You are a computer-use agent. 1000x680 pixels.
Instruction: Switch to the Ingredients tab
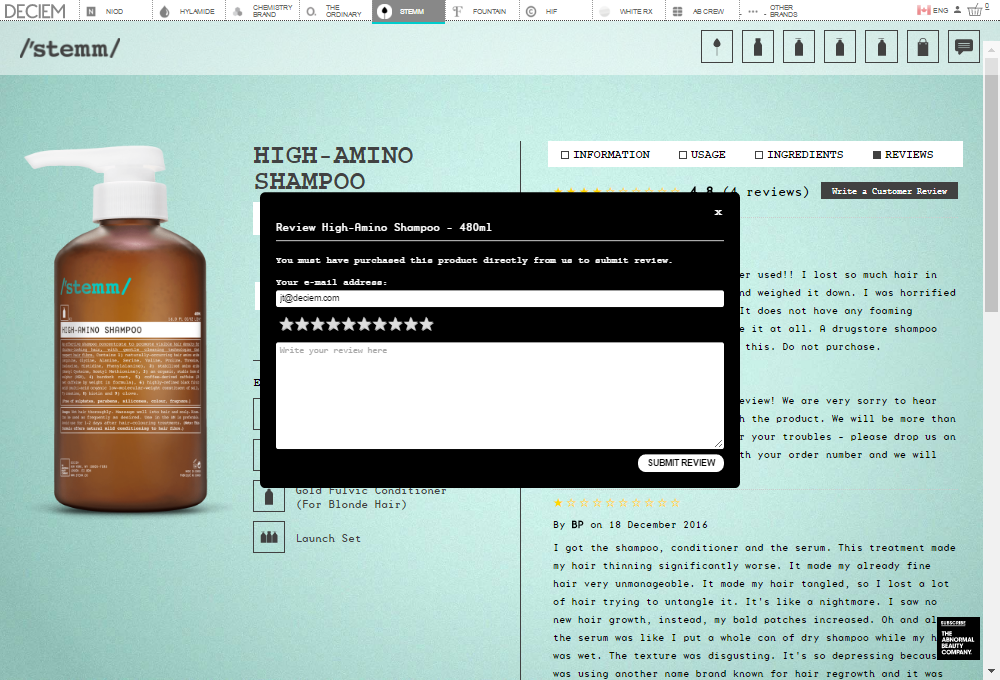[x=799, y=154]
